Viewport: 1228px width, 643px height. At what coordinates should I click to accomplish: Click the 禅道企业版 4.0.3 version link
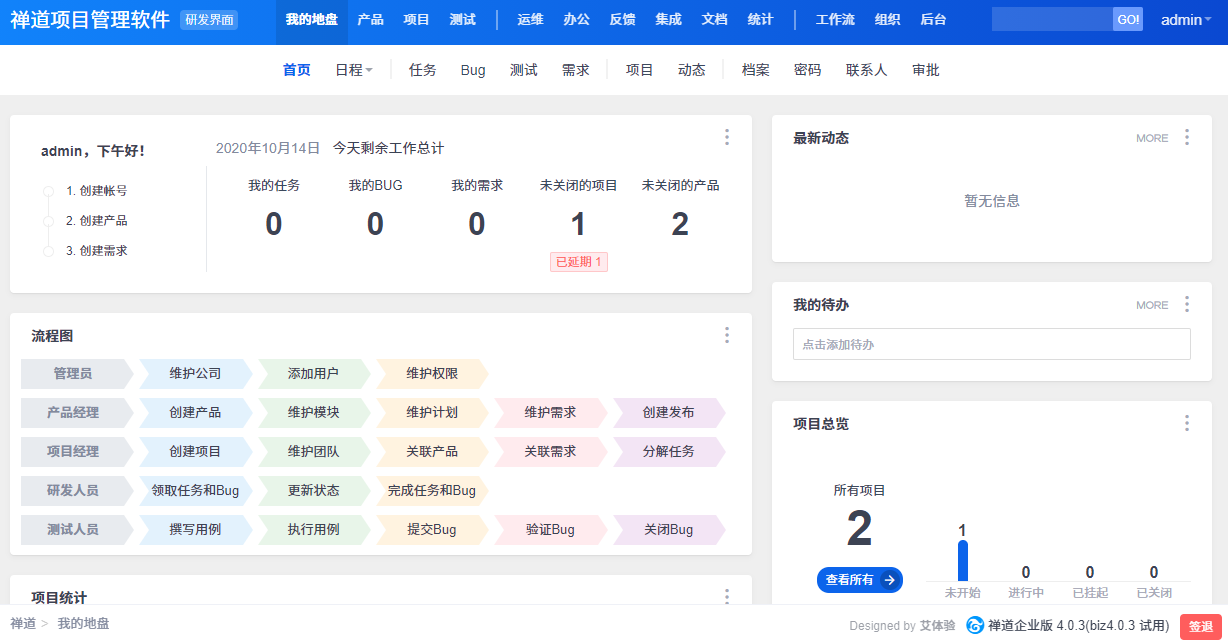tap(1078, 626)
